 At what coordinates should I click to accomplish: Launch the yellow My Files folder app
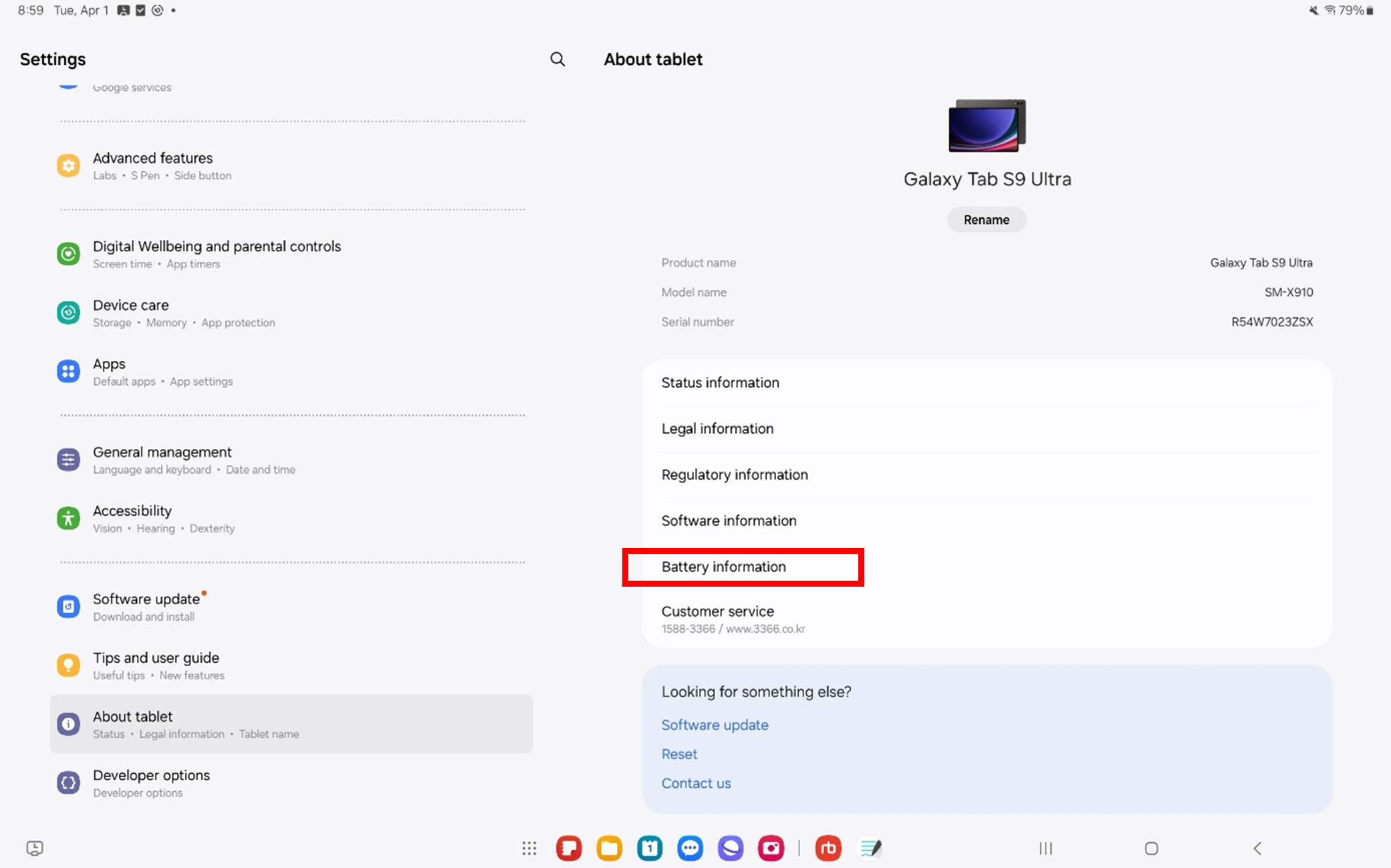(610, 849)
